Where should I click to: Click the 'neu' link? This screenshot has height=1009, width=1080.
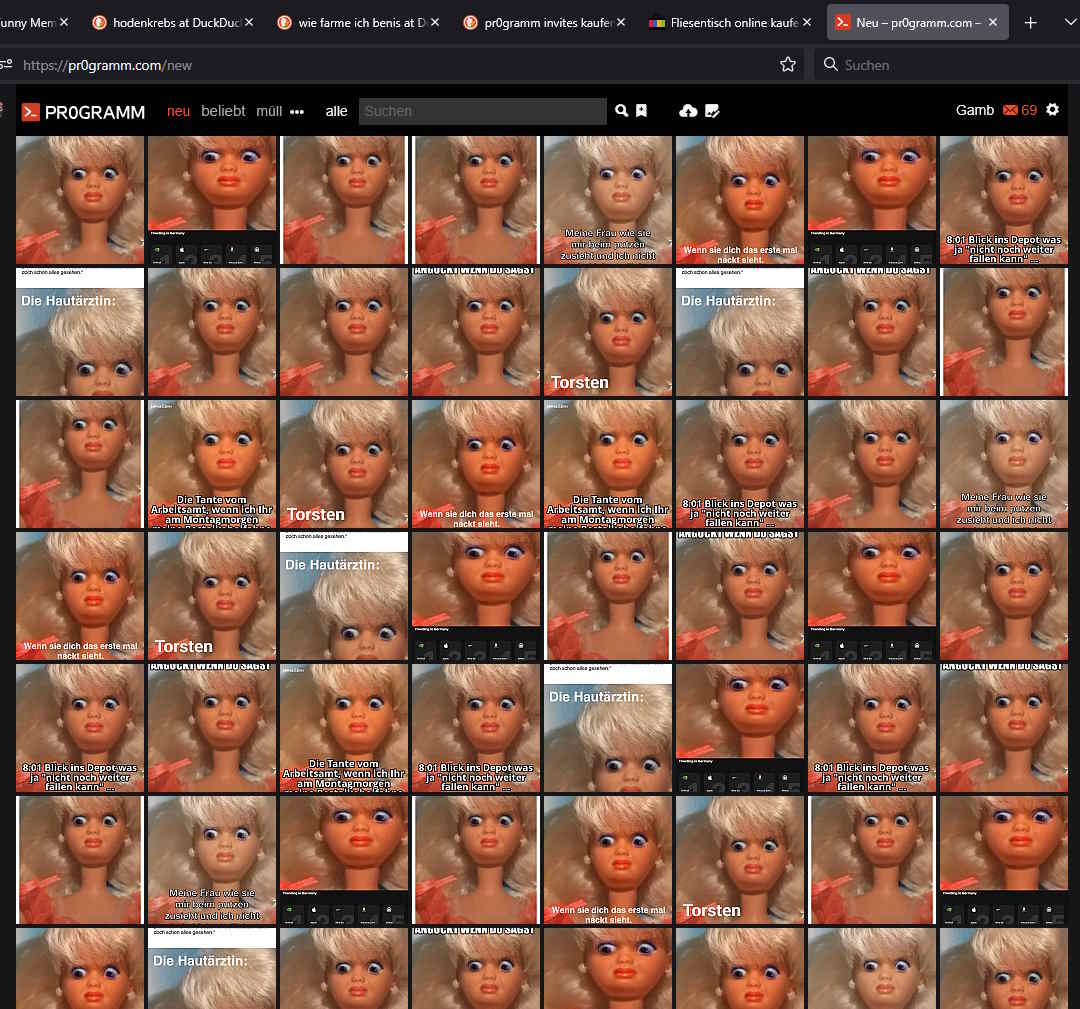tap(178, 111)
